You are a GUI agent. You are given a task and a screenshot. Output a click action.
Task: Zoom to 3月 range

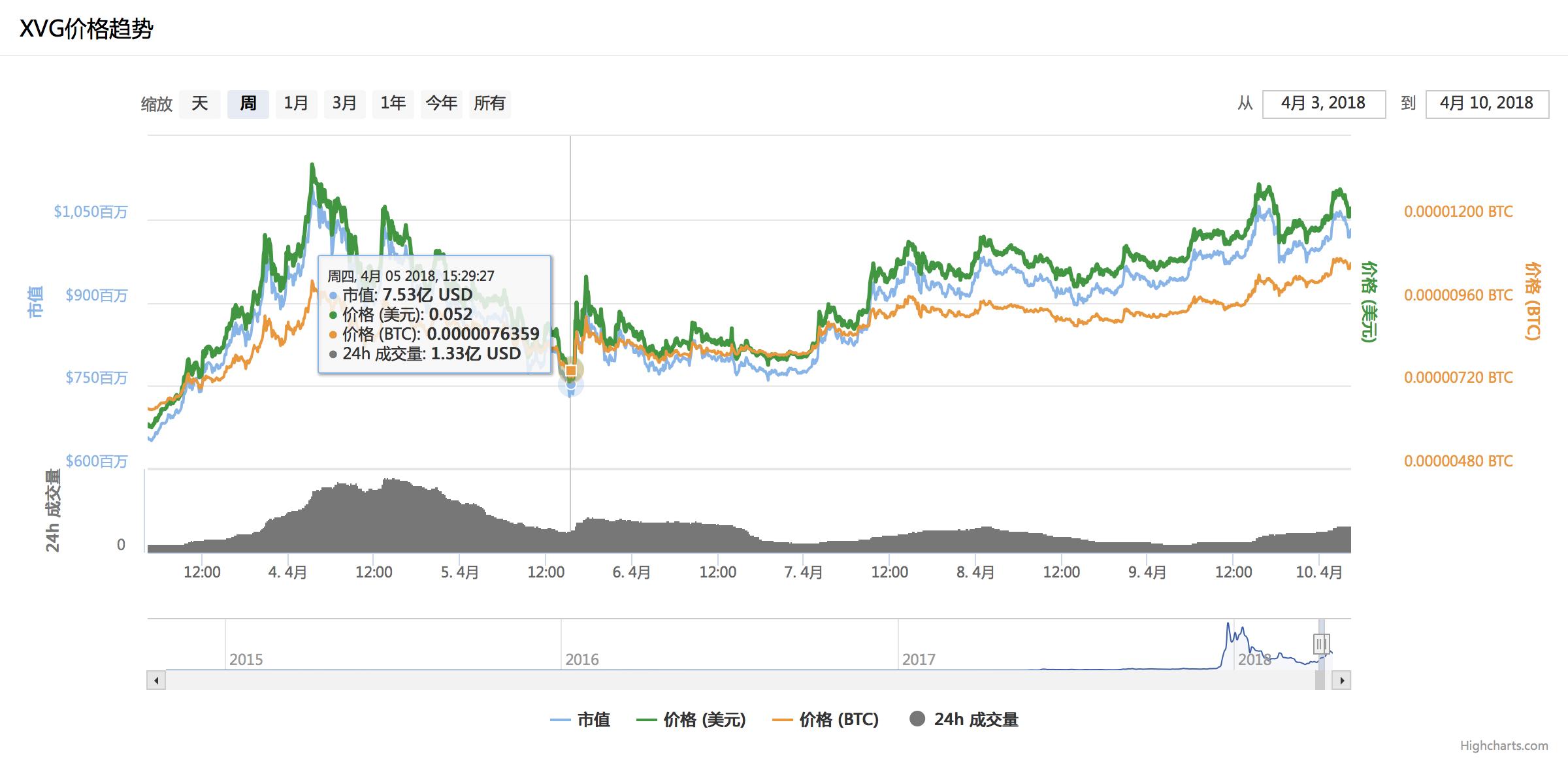pyautogui.click(x=344, y=104)
